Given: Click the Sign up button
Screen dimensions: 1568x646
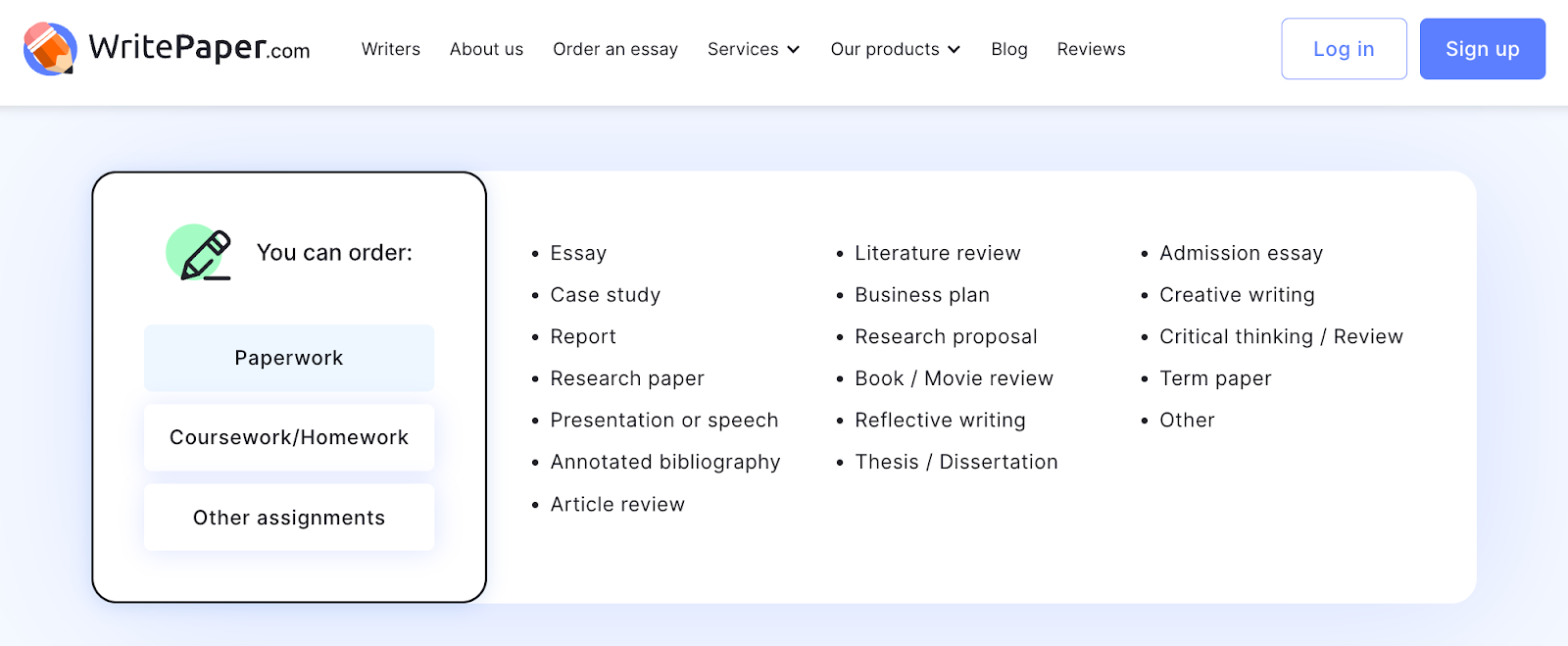Looking at the screenshot, I should (1482, 49).
